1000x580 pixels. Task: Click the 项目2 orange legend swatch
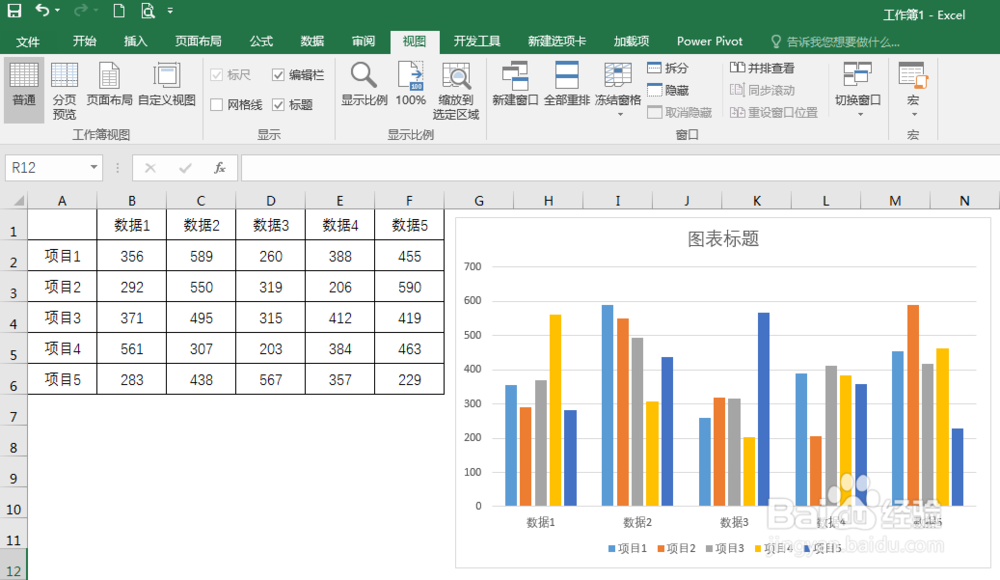coord(661,548)
